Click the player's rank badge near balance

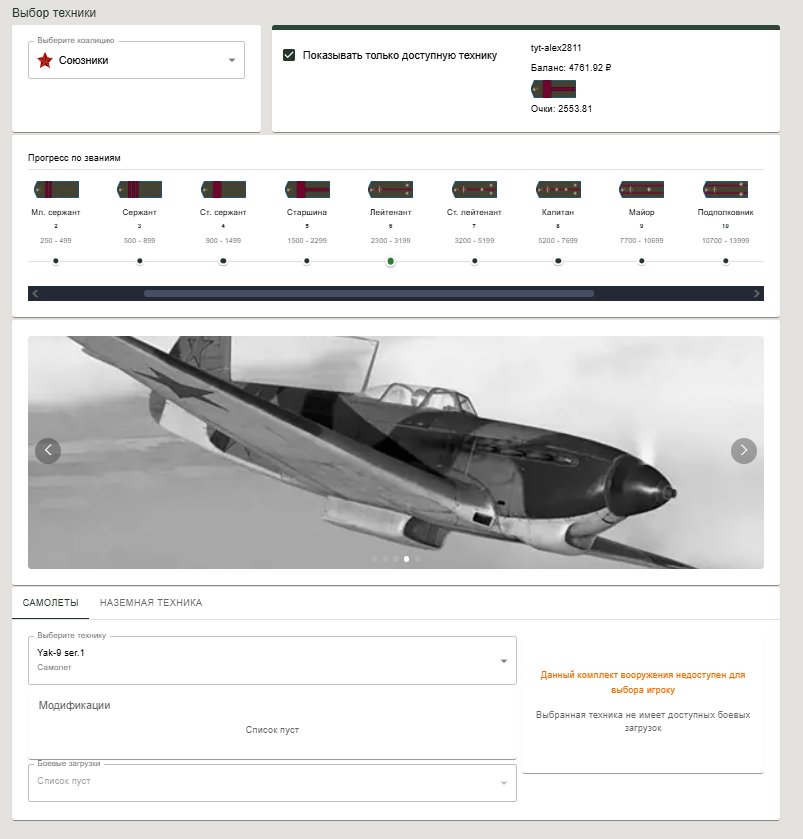(553, 89)
